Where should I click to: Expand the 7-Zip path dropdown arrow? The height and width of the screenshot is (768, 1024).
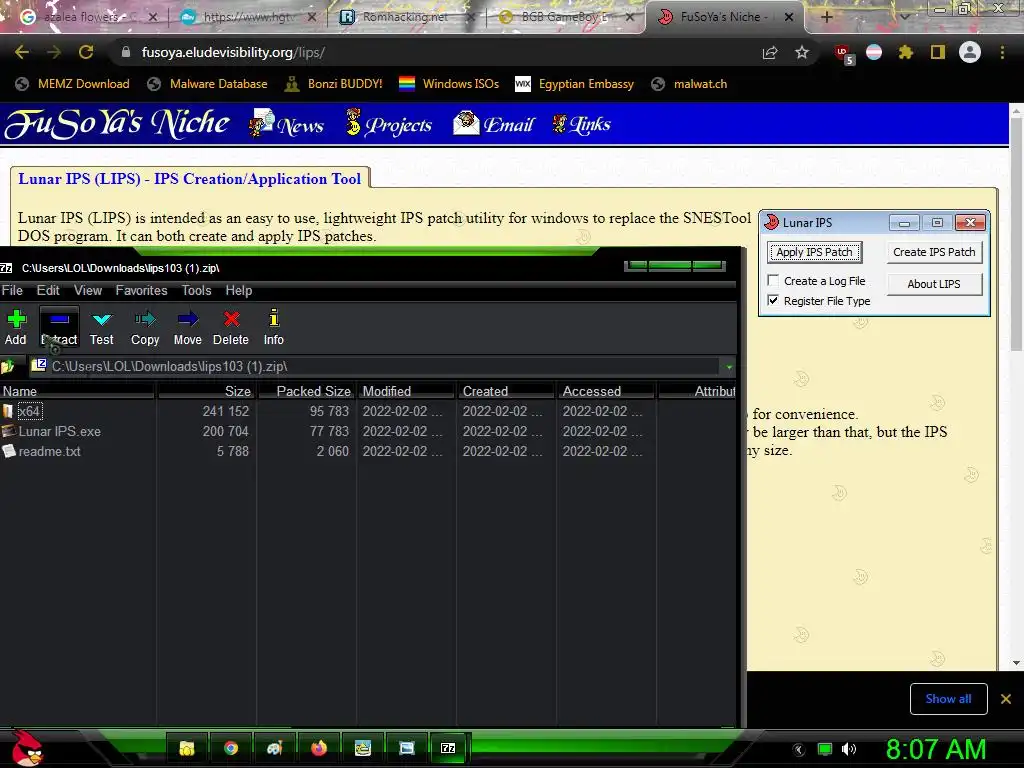729,367
